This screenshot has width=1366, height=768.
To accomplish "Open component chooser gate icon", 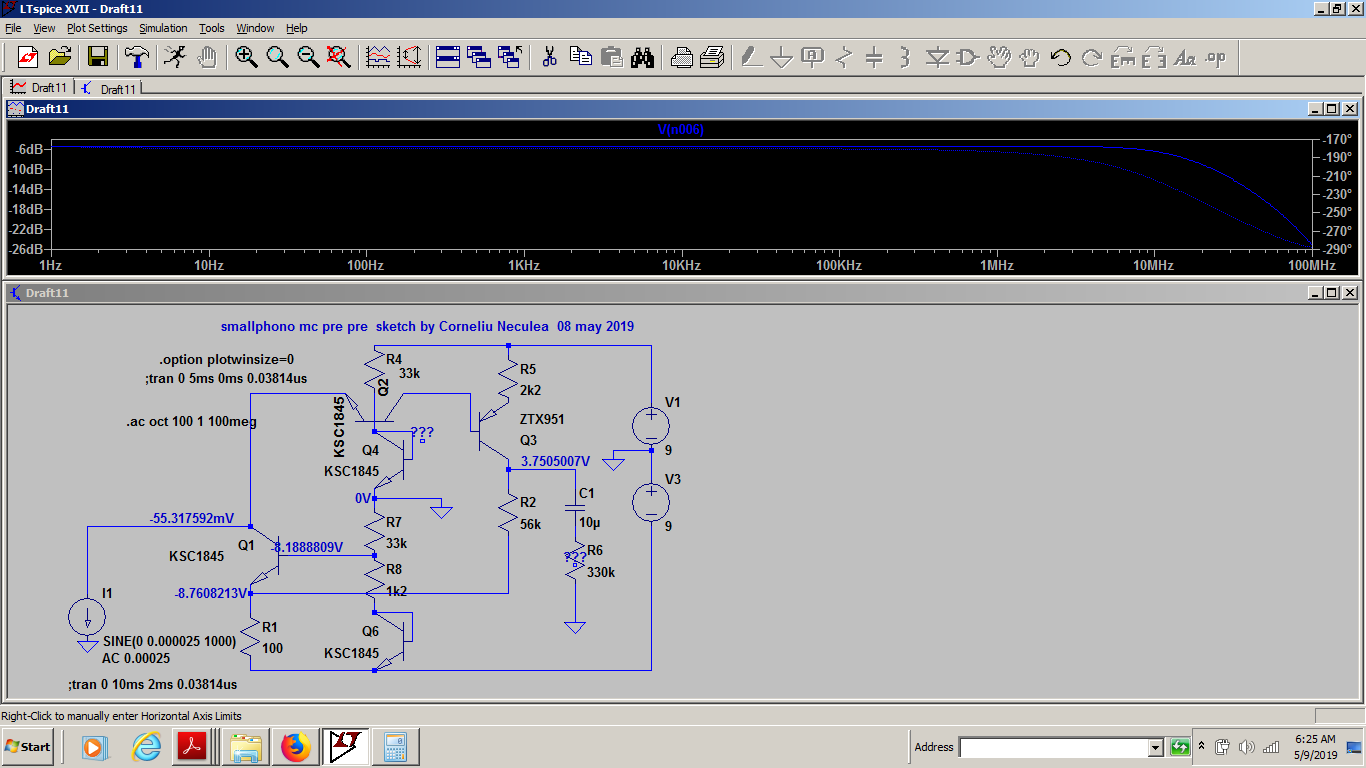I will 968,57.
